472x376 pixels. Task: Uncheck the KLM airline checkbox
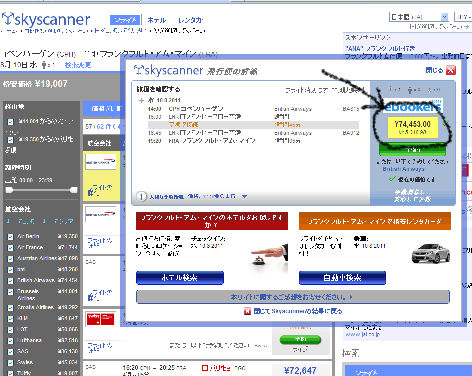point(10,319)
